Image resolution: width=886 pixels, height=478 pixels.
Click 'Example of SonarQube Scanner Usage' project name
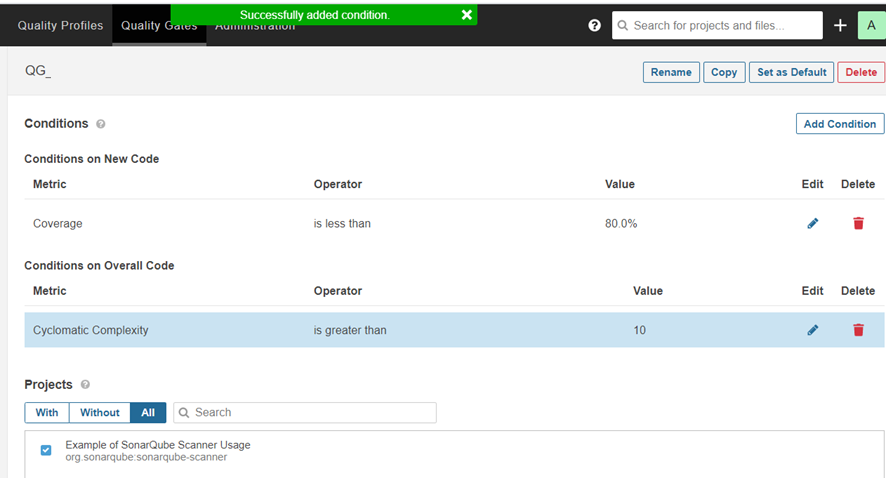click(158, 445)
